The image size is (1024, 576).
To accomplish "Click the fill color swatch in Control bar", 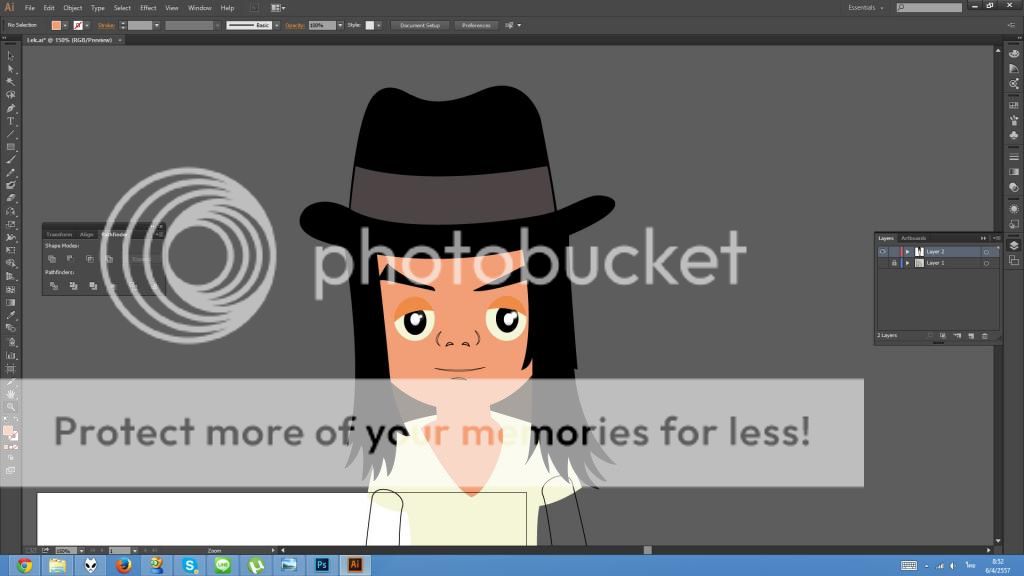I will coord(56,25).
